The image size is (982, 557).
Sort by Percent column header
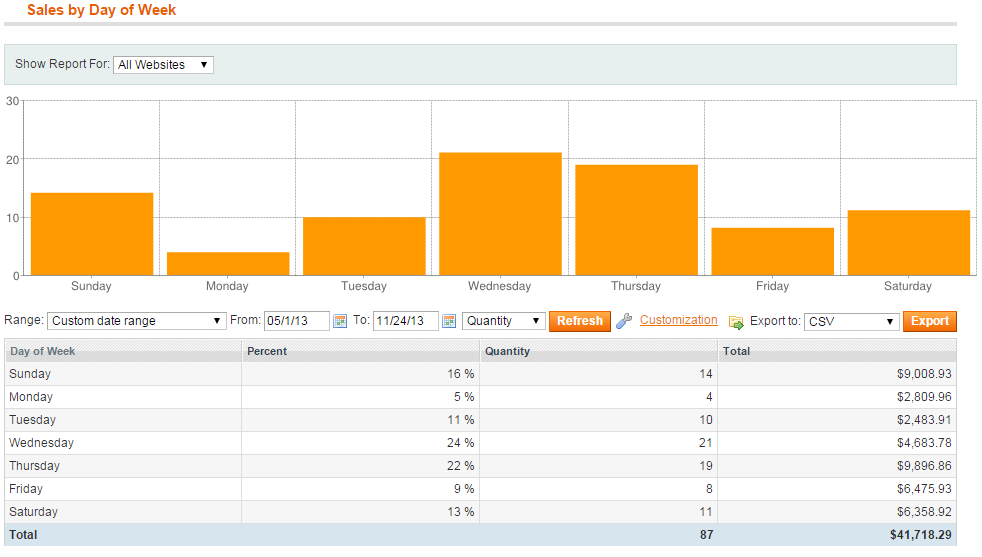click(x=267, y=351)
